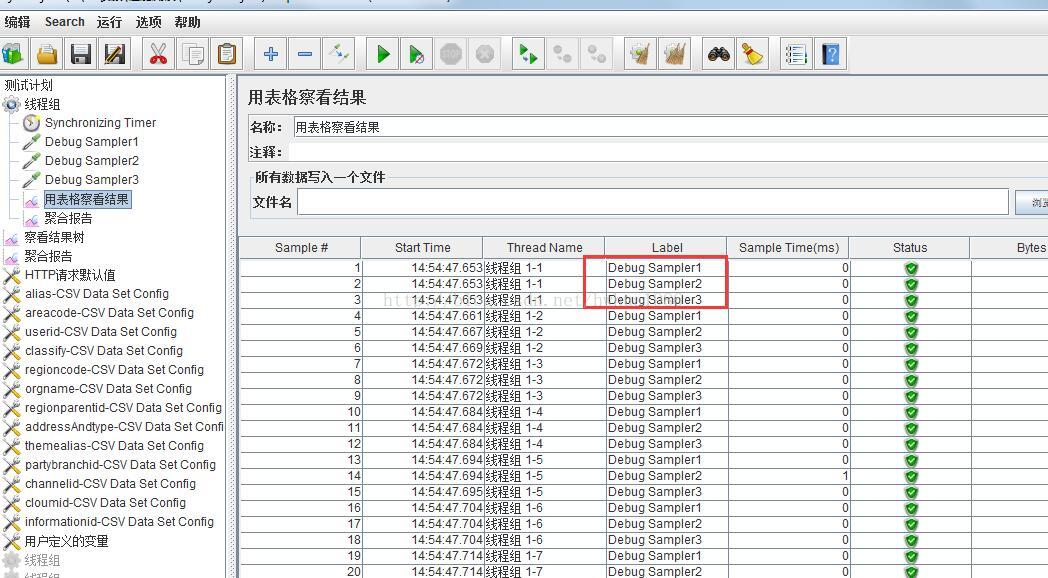
Task: Click the Start no pauses icon
Action: [x=416, y=54]
